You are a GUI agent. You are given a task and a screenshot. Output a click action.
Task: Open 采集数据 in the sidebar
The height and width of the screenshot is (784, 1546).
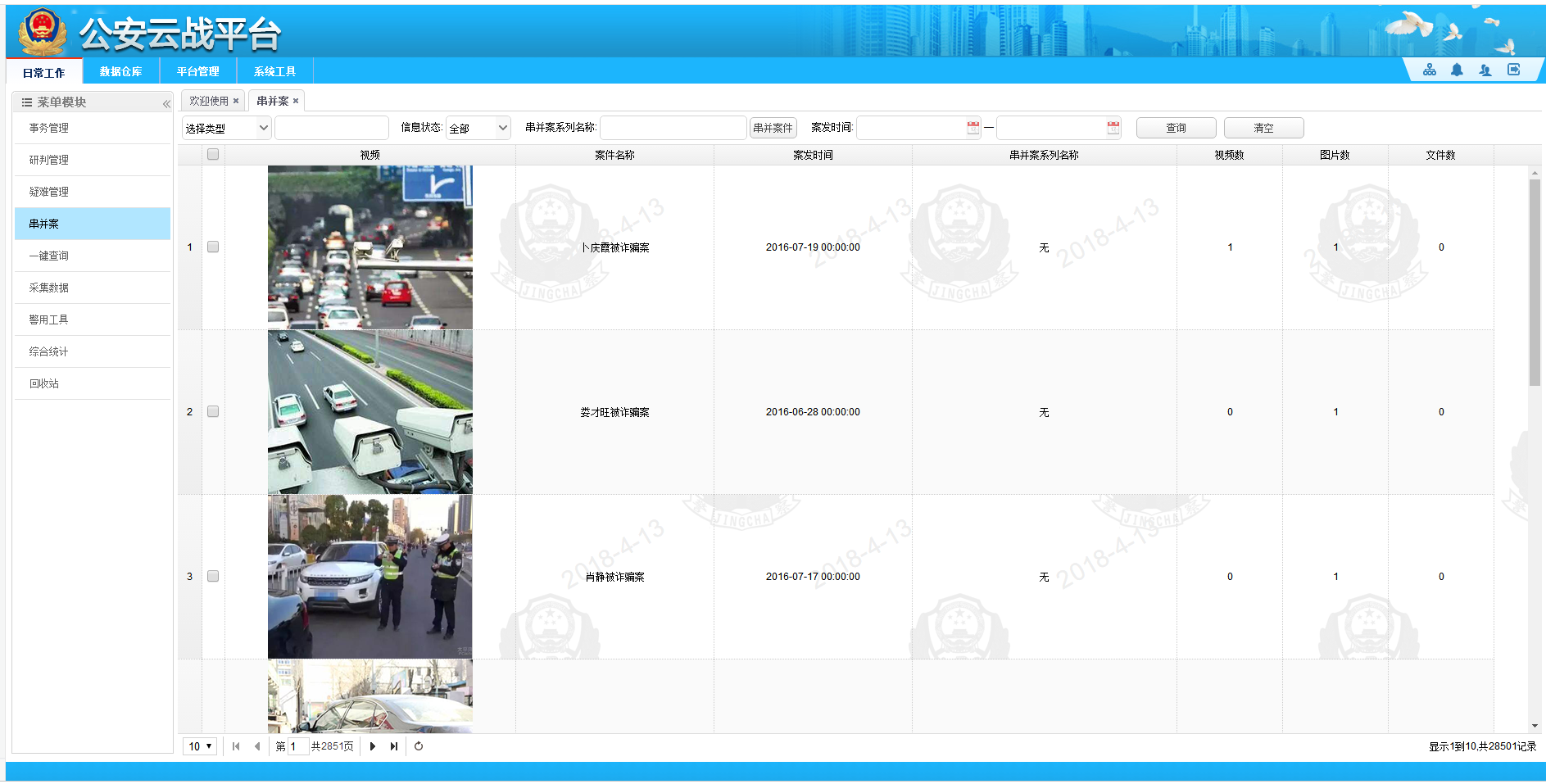click(x=93, y=288)
